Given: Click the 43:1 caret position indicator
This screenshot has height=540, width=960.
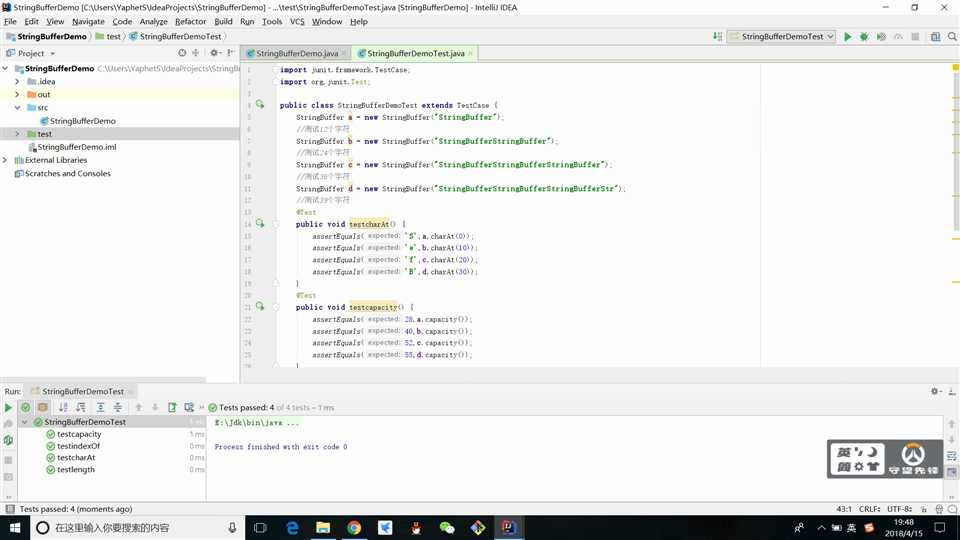Looking at the screenshot, I should point(844,509).
